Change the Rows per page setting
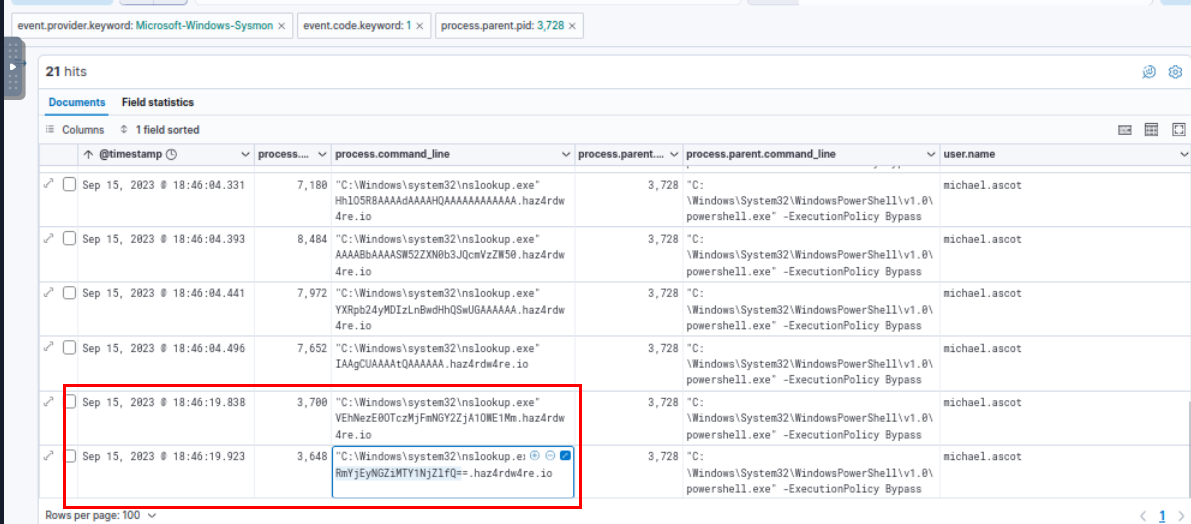Image resolution: width=1191 pixels, height=524 pixels. [x=101, y=515]
